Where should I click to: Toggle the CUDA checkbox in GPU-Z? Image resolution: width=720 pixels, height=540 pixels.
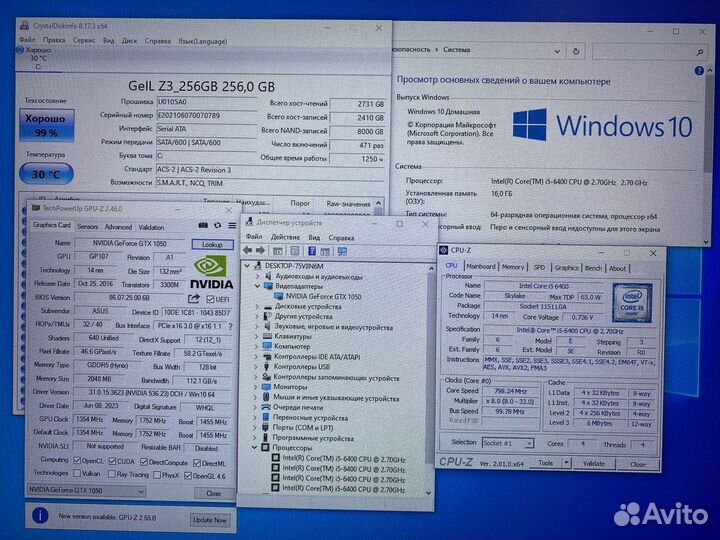tap(112, 461)
